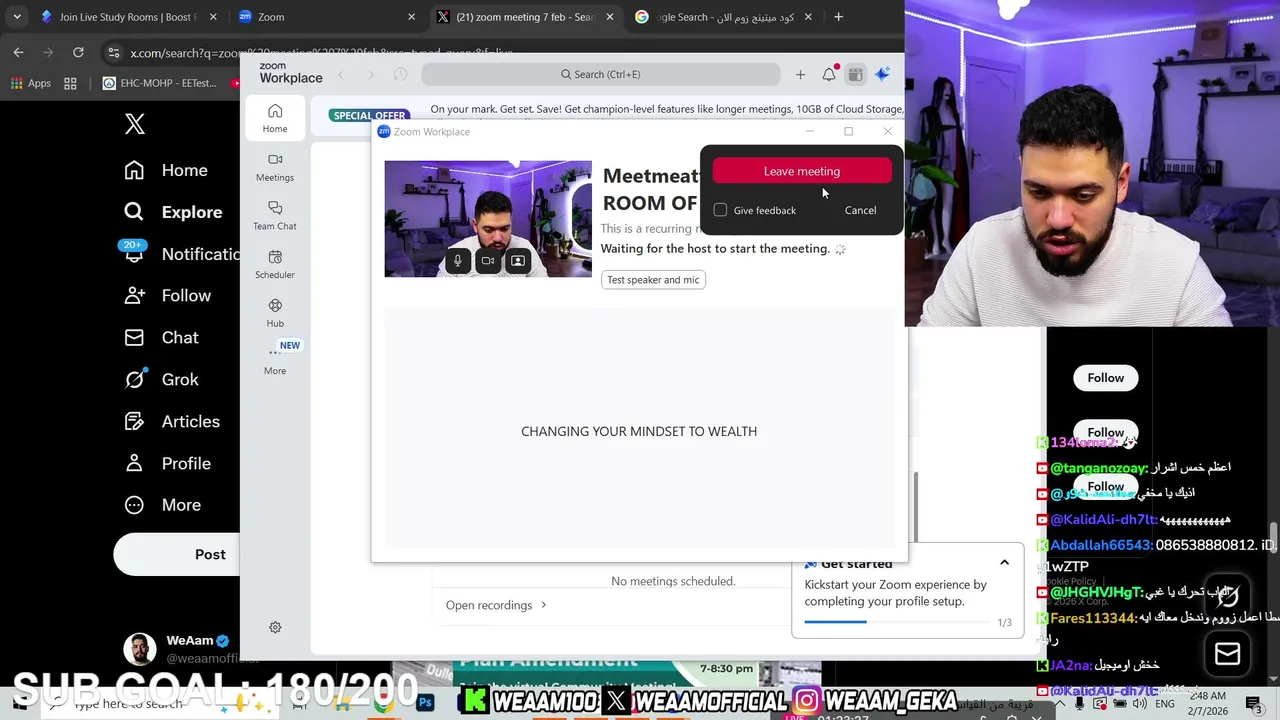
Task: Open Zoom settings gear icon
Action: (275, 627)
